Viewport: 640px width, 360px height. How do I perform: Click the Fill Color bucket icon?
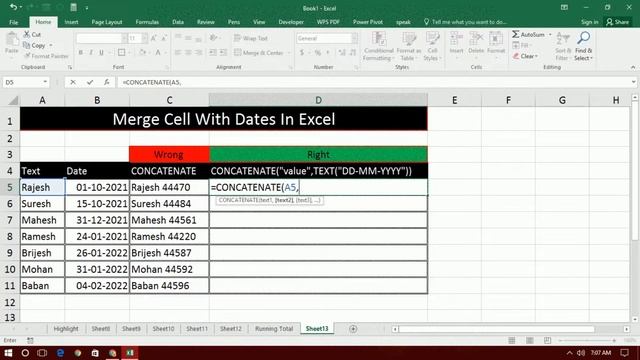(142, 52)
